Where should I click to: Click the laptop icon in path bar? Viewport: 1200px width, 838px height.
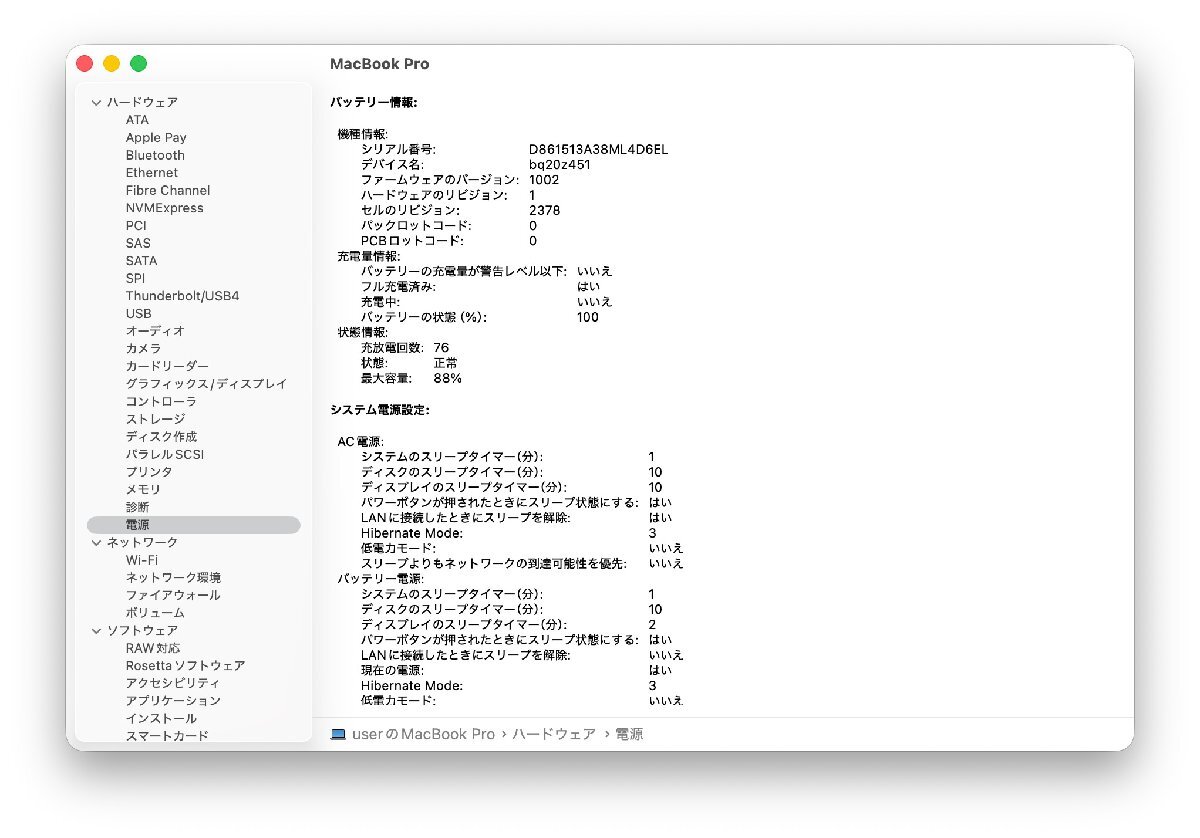coord(338,734)
